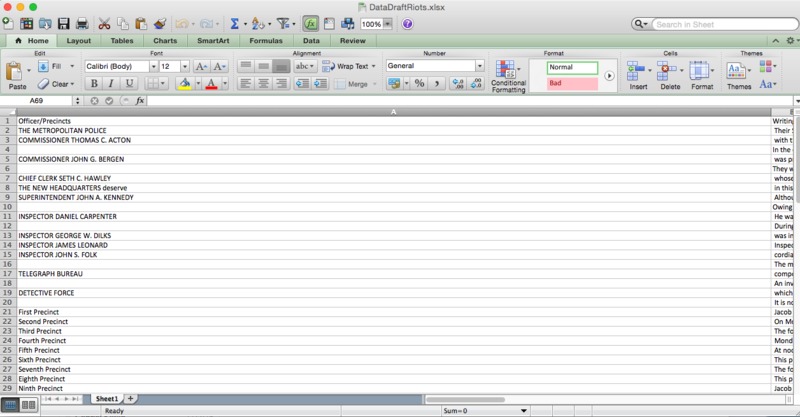Decrease font size with the smaller A

point(219,66)
